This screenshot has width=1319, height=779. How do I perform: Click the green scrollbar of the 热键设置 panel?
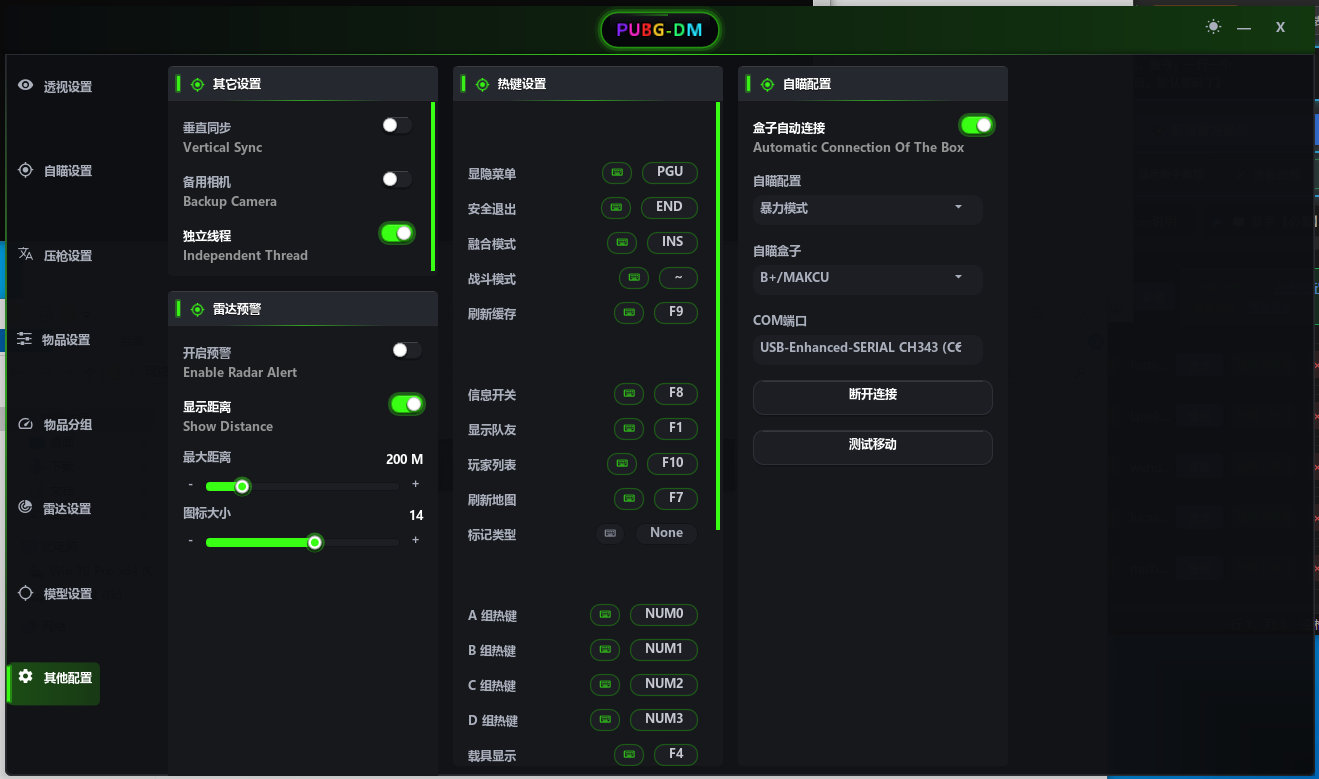(x=718, y=316)
